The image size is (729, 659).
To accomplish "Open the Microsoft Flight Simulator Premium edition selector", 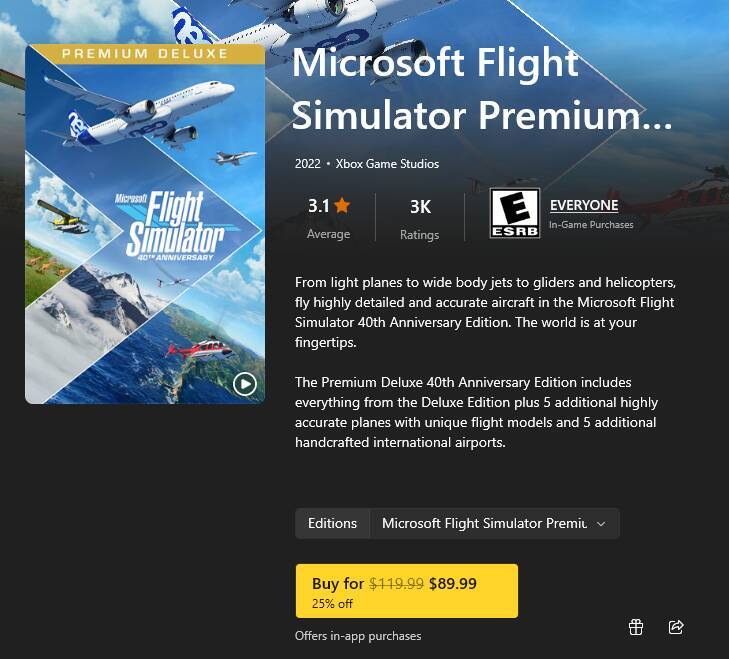I will tap(495, 524).
